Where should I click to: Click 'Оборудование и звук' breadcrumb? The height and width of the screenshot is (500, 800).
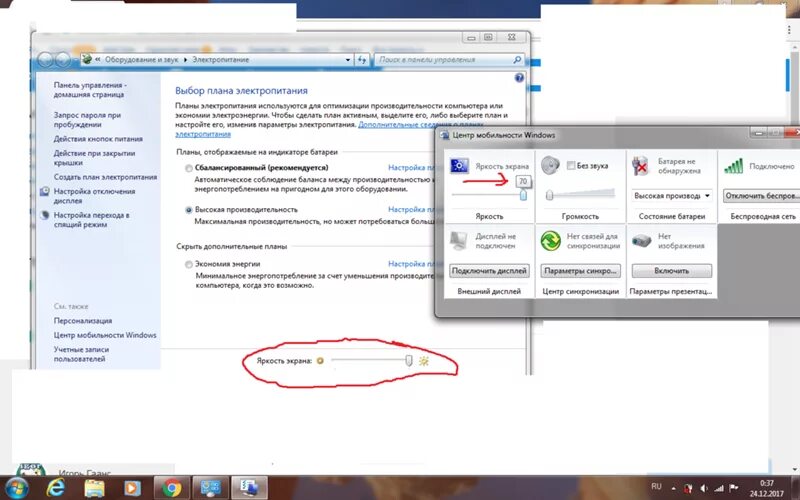[141, 60]
